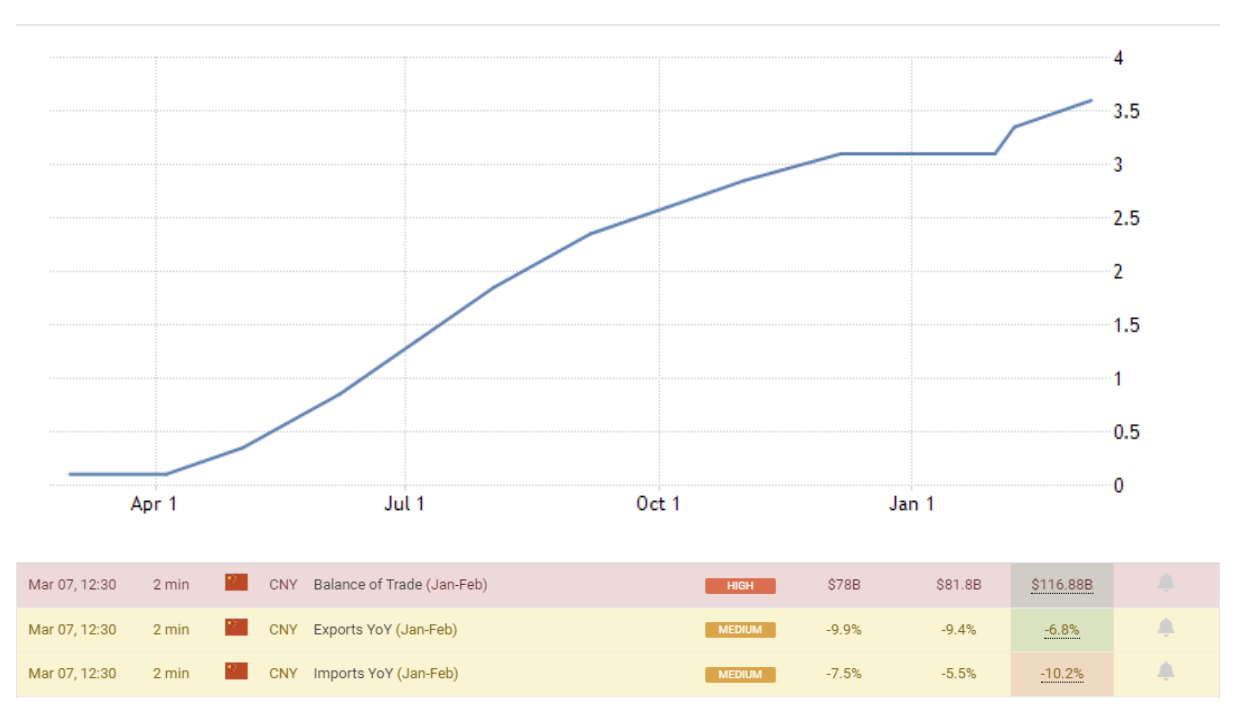Click the China flag beside Imports YoY
This screenshot has width=1236, height=716.
coord(236,672)
